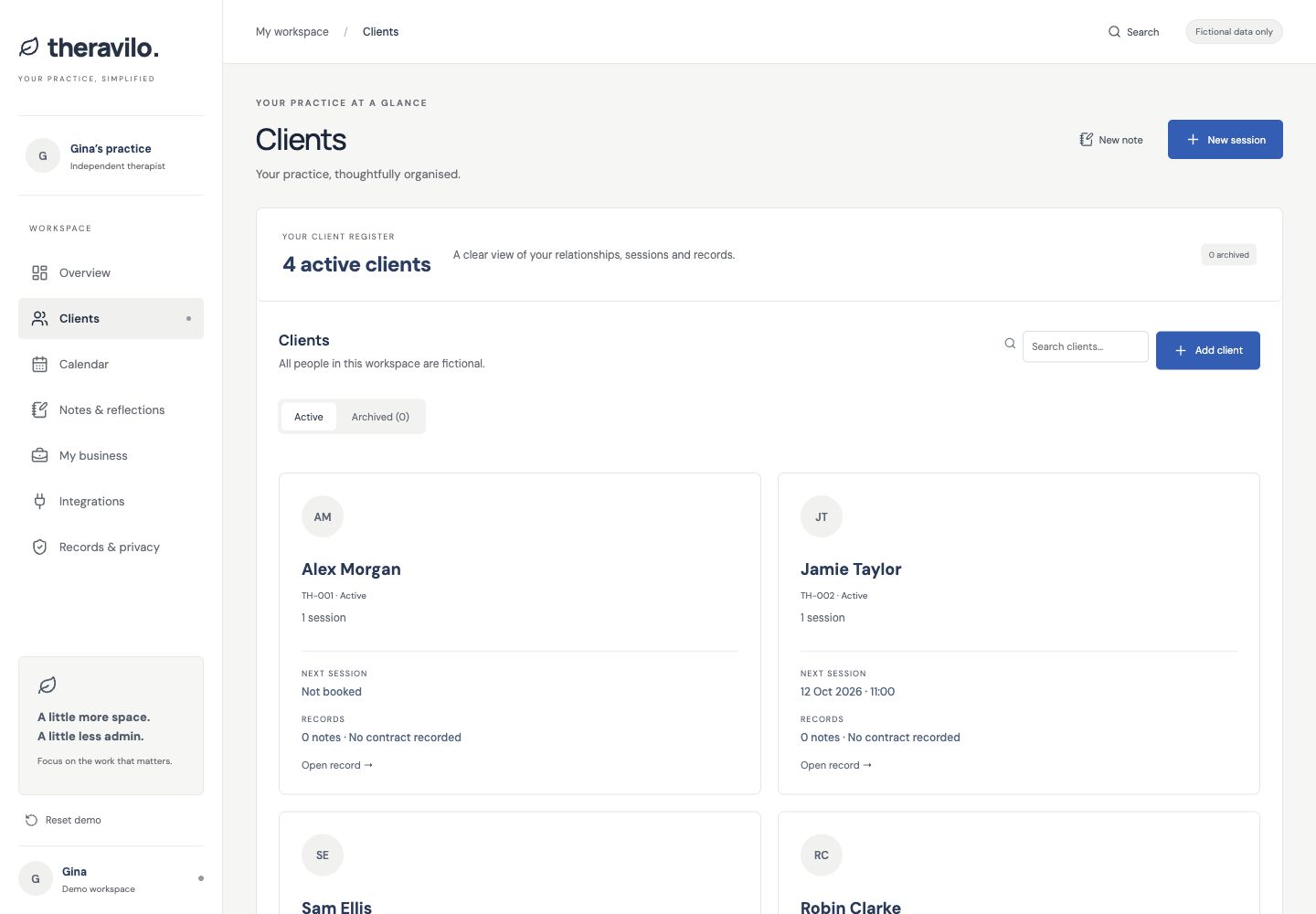Click 'TH-002 · Active' status text

pos(833,596)
